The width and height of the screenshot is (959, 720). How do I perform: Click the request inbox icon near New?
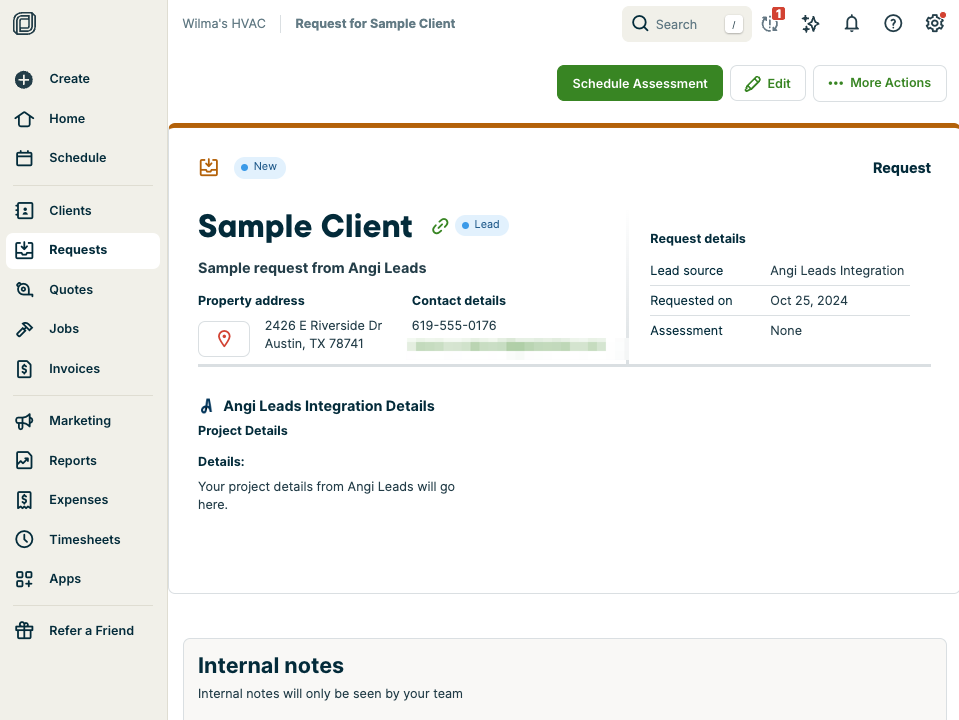[208, 167]
